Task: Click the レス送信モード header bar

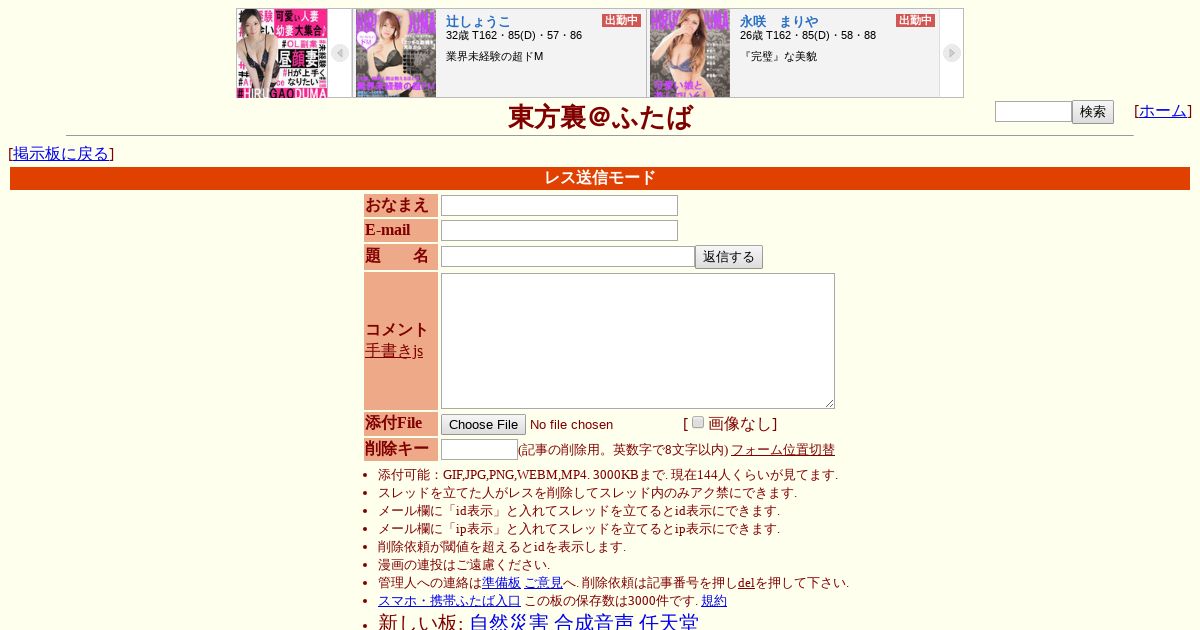Action: (x=600, y=178)
